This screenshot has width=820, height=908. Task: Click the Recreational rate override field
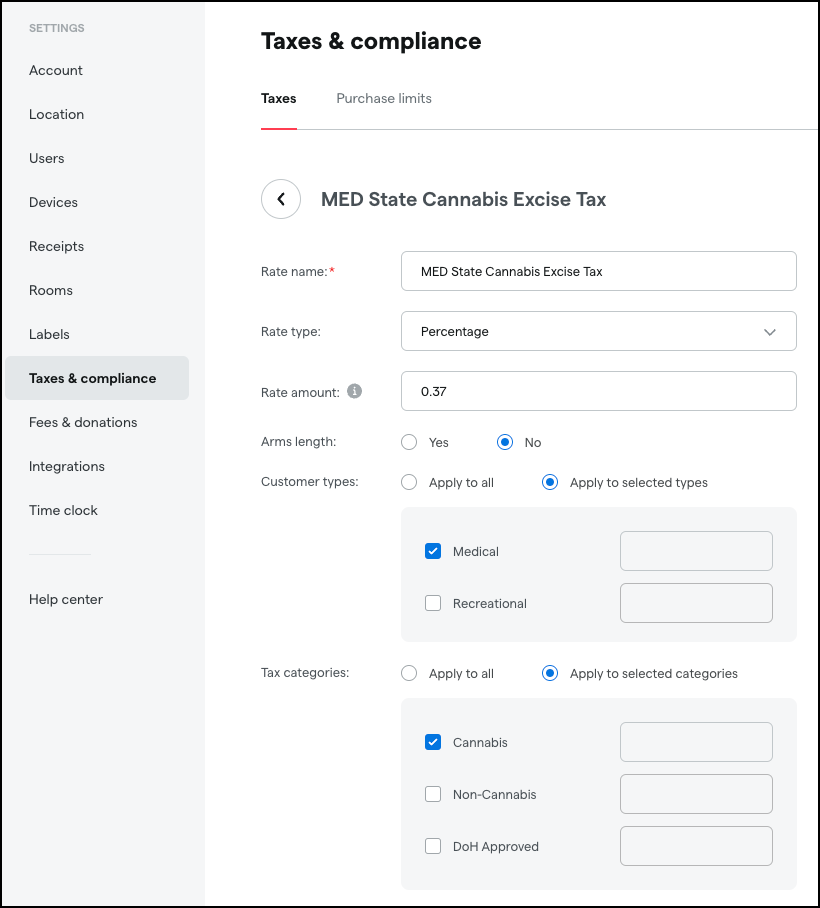pyautogui.click(x=696, y=603)
